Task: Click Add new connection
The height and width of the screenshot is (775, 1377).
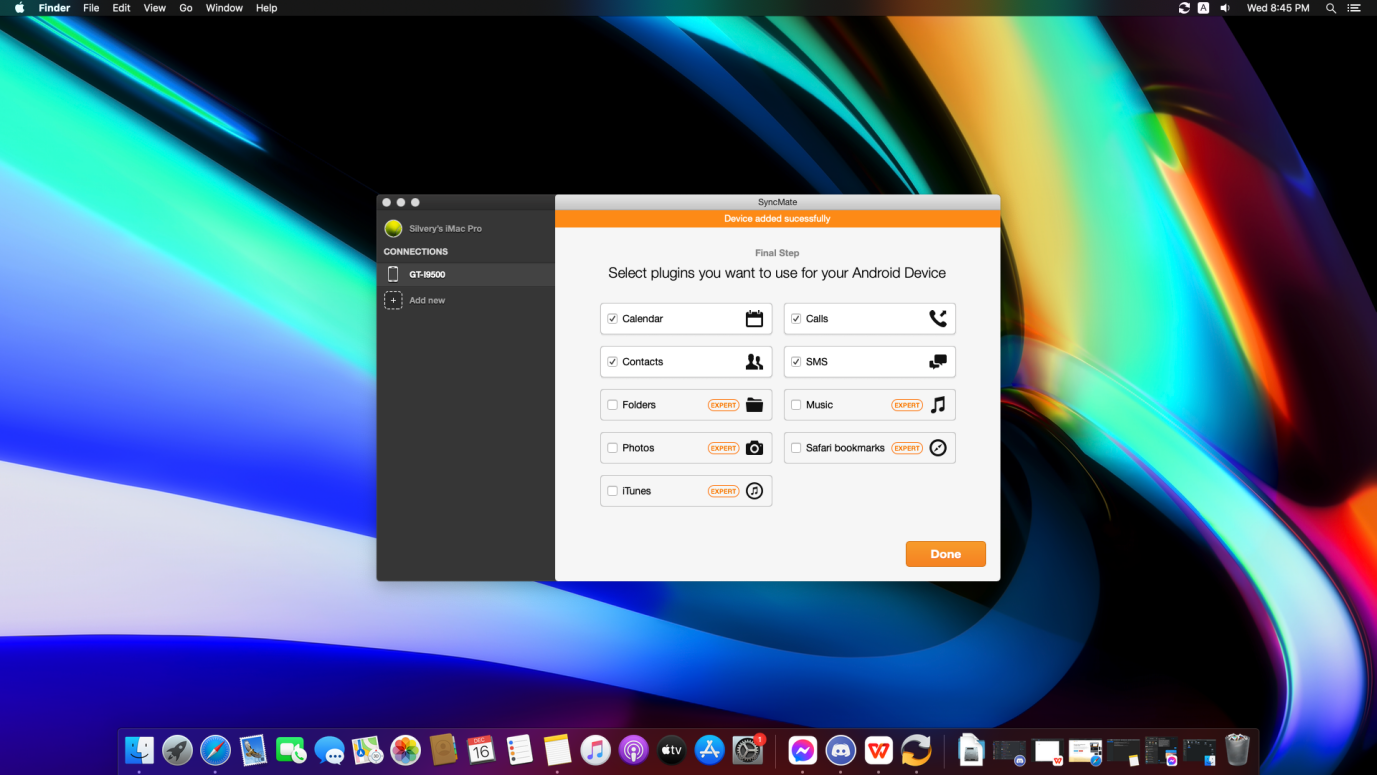Action: click(x=426, y=300)
